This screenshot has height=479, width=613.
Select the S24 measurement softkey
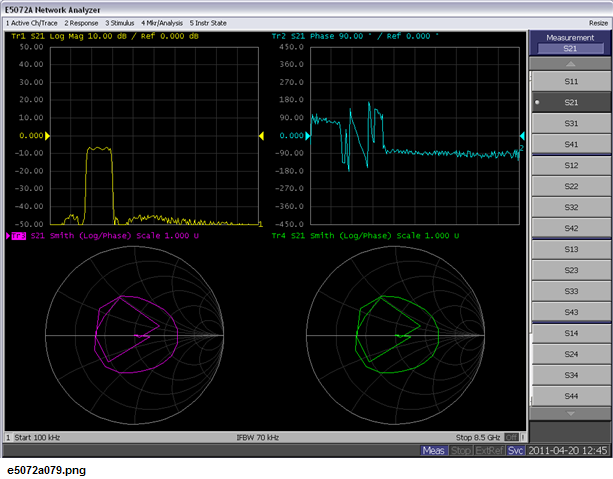point(571,354)
